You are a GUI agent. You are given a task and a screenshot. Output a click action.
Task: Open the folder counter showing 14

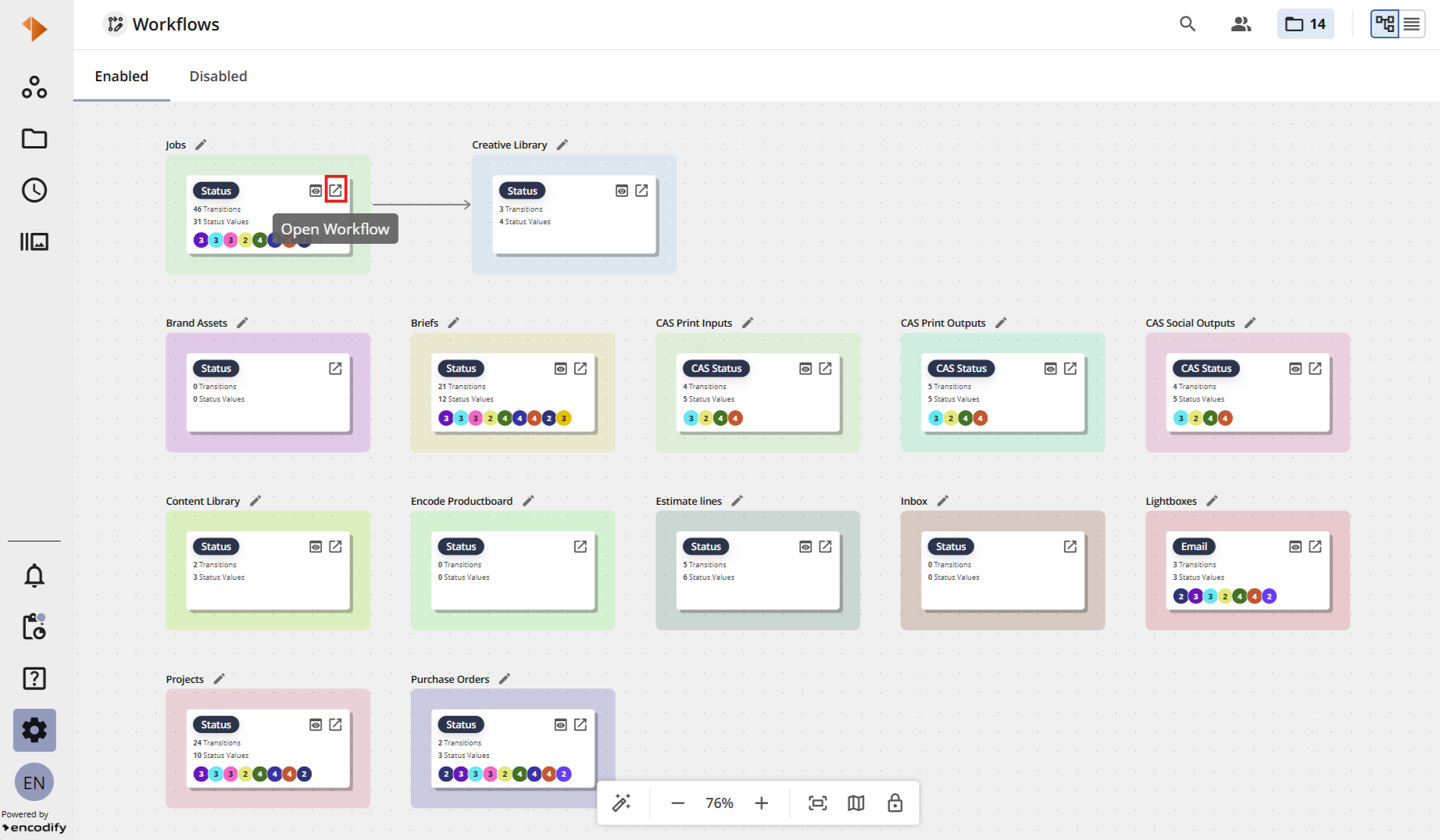pyautogui.click(x=1306, y=24)
